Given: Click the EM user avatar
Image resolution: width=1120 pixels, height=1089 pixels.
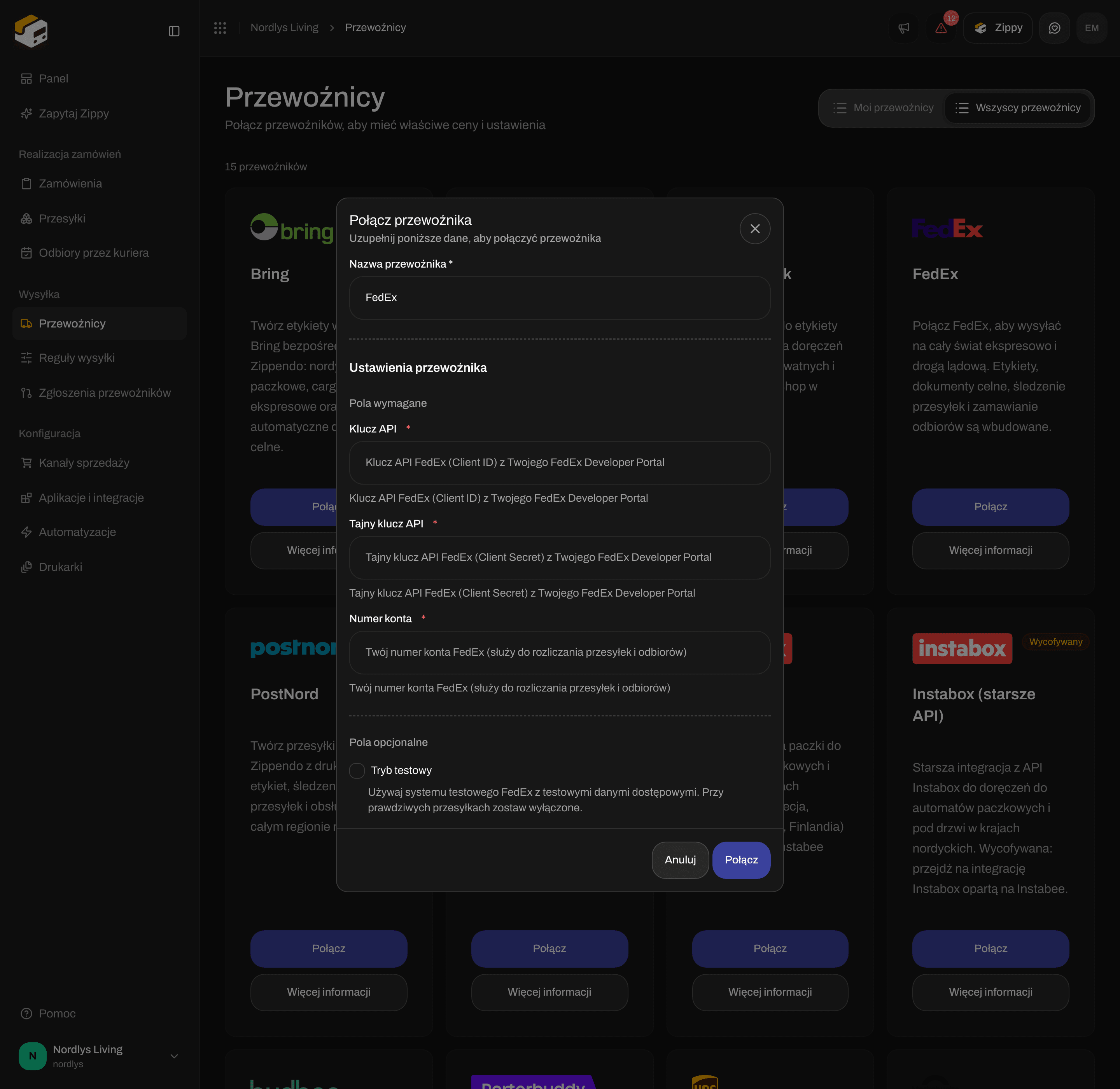Looking at the screenshot, I should [x=1091, y=28].
